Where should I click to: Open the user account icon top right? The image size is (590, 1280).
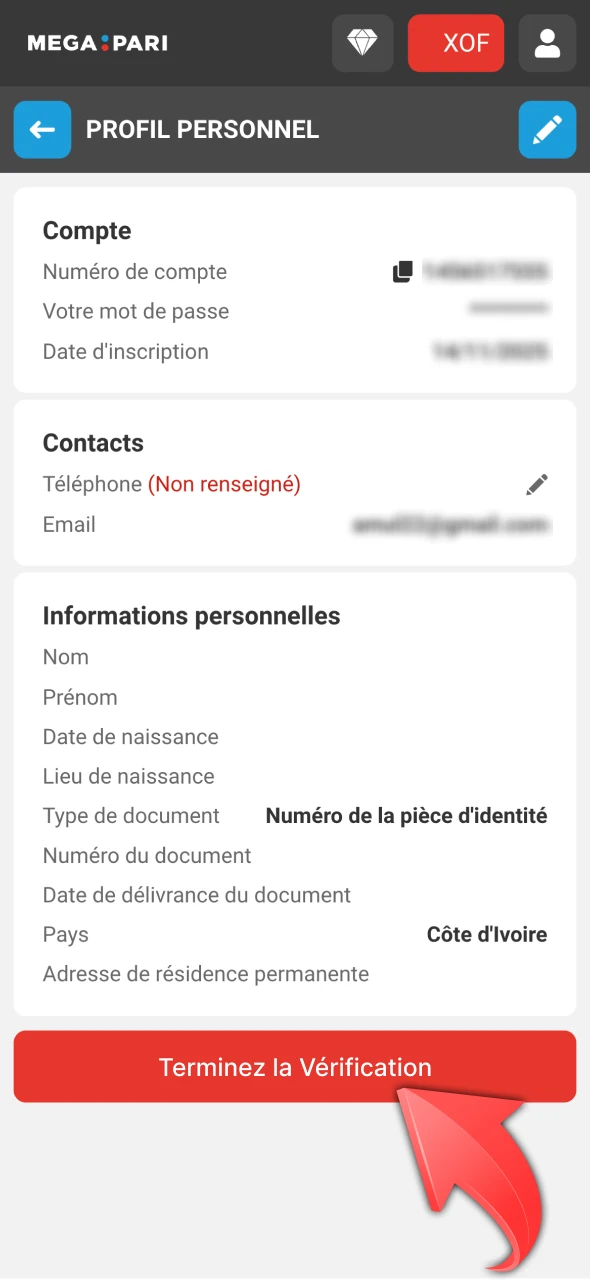coord(547,43)
